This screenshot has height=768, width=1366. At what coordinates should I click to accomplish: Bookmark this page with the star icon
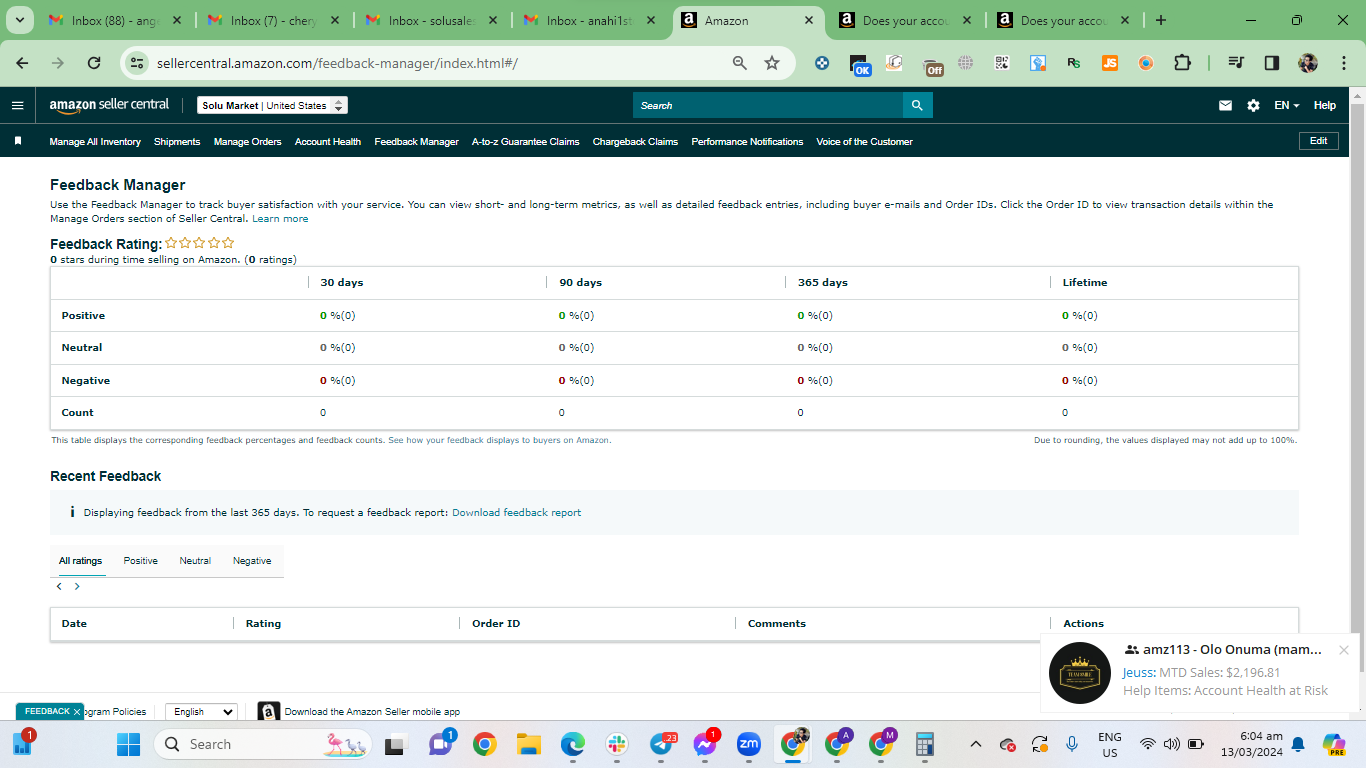[772, 63]
